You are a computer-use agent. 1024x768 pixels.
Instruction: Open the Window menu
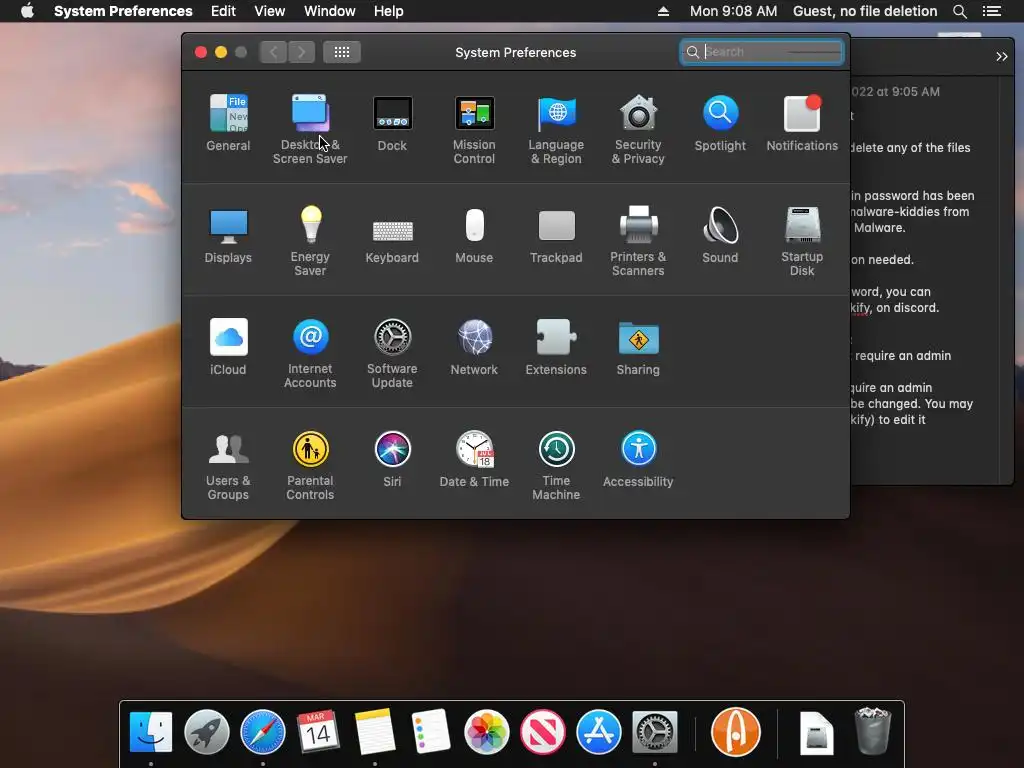click(330, 11)
